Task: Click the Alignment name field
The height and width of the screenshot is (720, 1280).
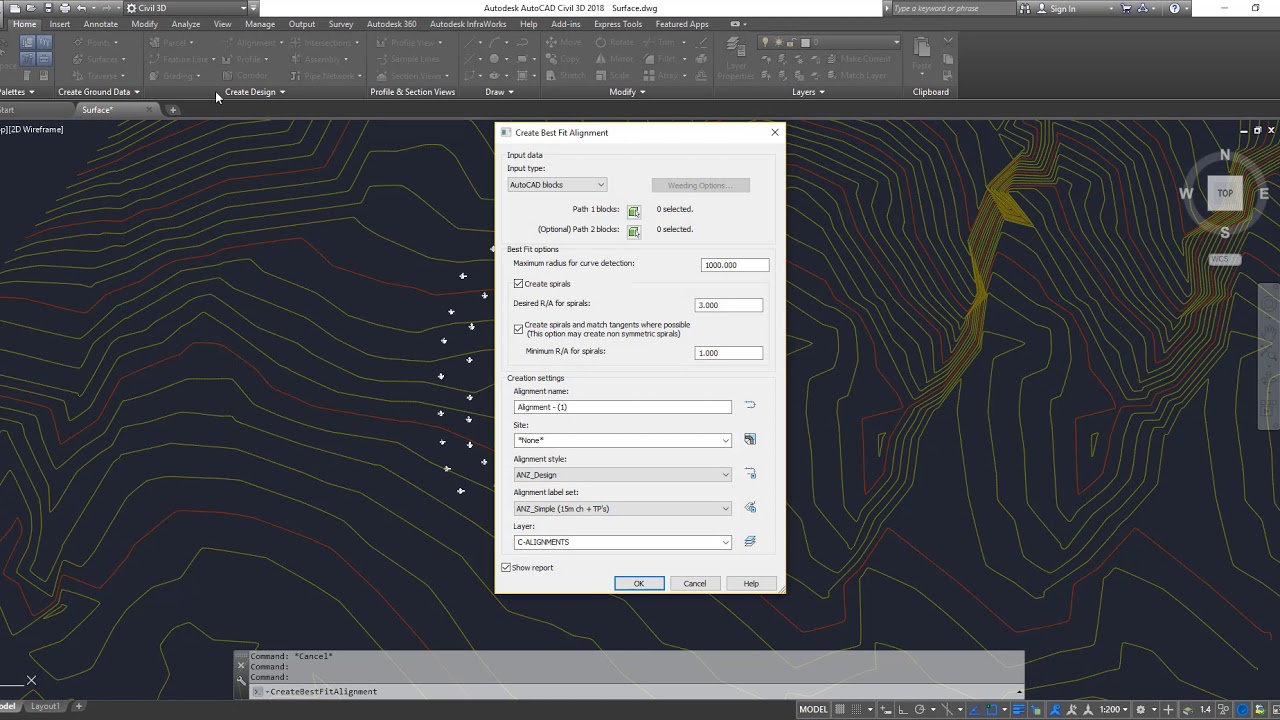Action: point(622,407)
